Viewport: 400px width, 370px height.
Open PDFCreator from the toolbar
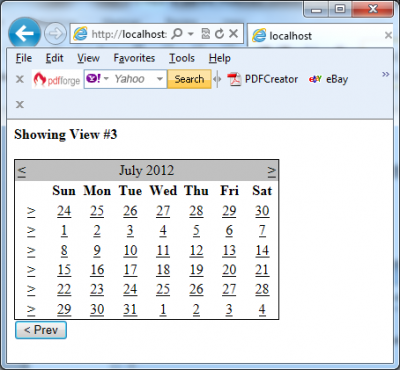(x=263, y=79)
